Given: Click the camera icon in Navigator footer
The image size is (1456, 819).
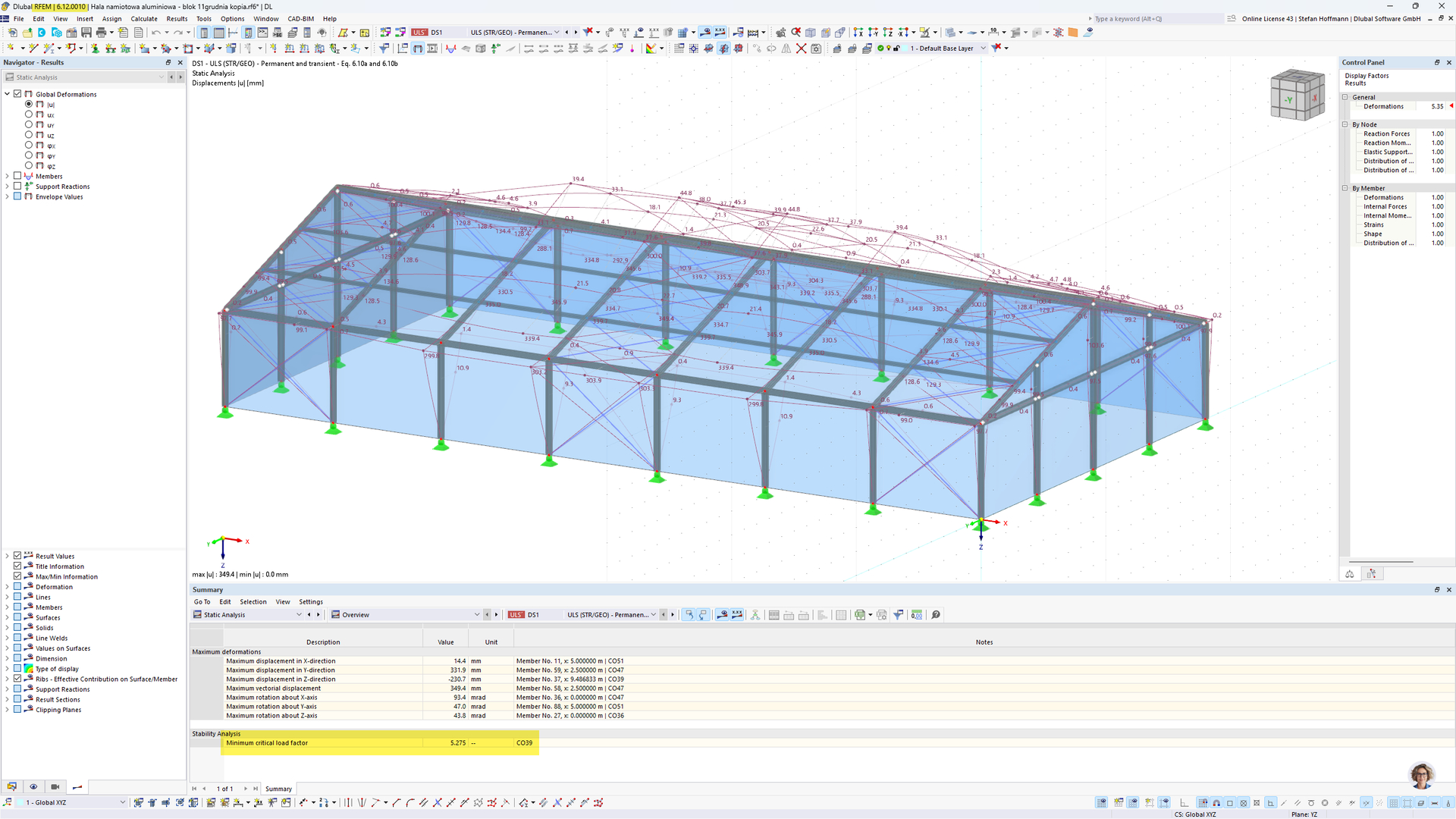Looking at the screenshot, I should tap(55, 787).
